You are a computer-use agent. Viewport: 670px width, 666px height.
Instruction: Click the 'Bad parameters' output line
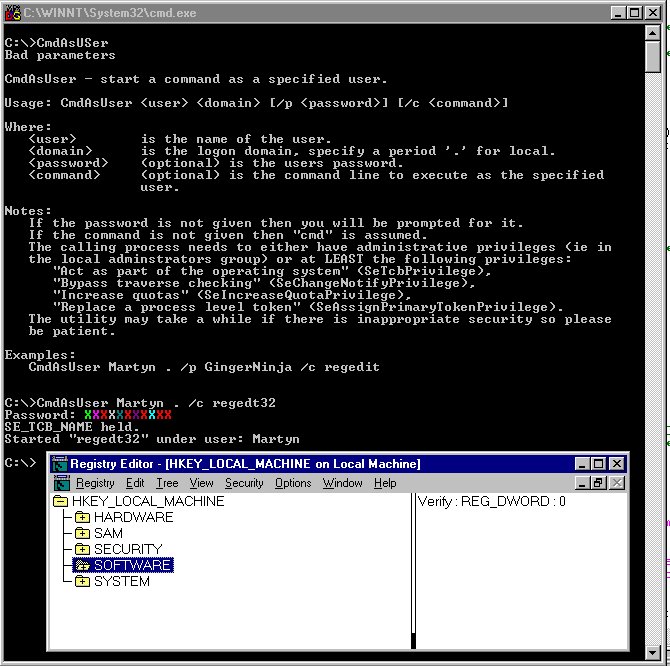60,56
